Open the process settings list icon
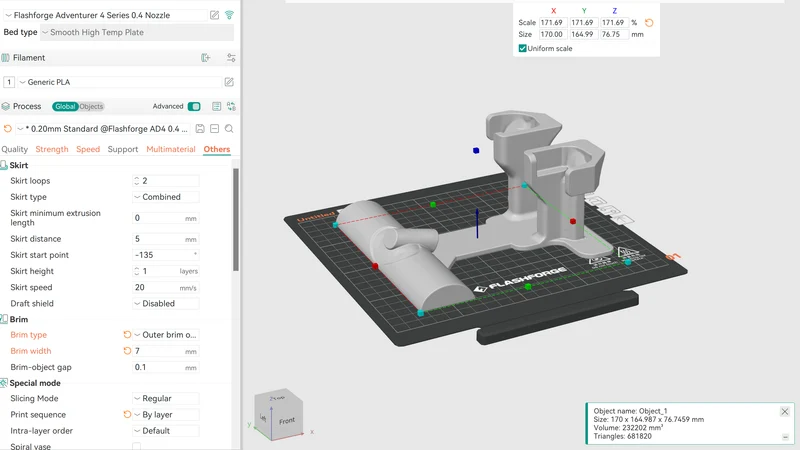800x450 pixels. (216, 106)
